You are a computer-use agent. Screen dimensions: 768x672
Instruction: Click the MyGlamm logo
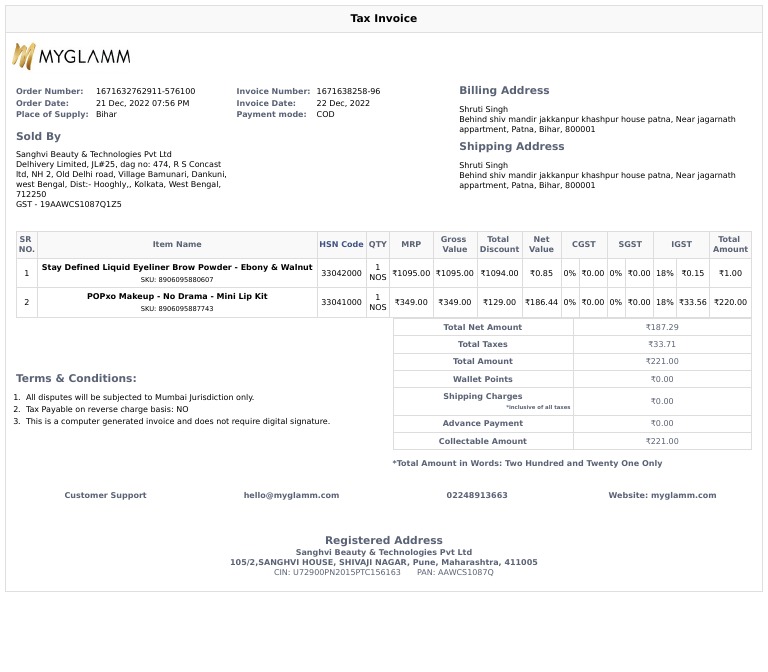click(x=72, y=56)
